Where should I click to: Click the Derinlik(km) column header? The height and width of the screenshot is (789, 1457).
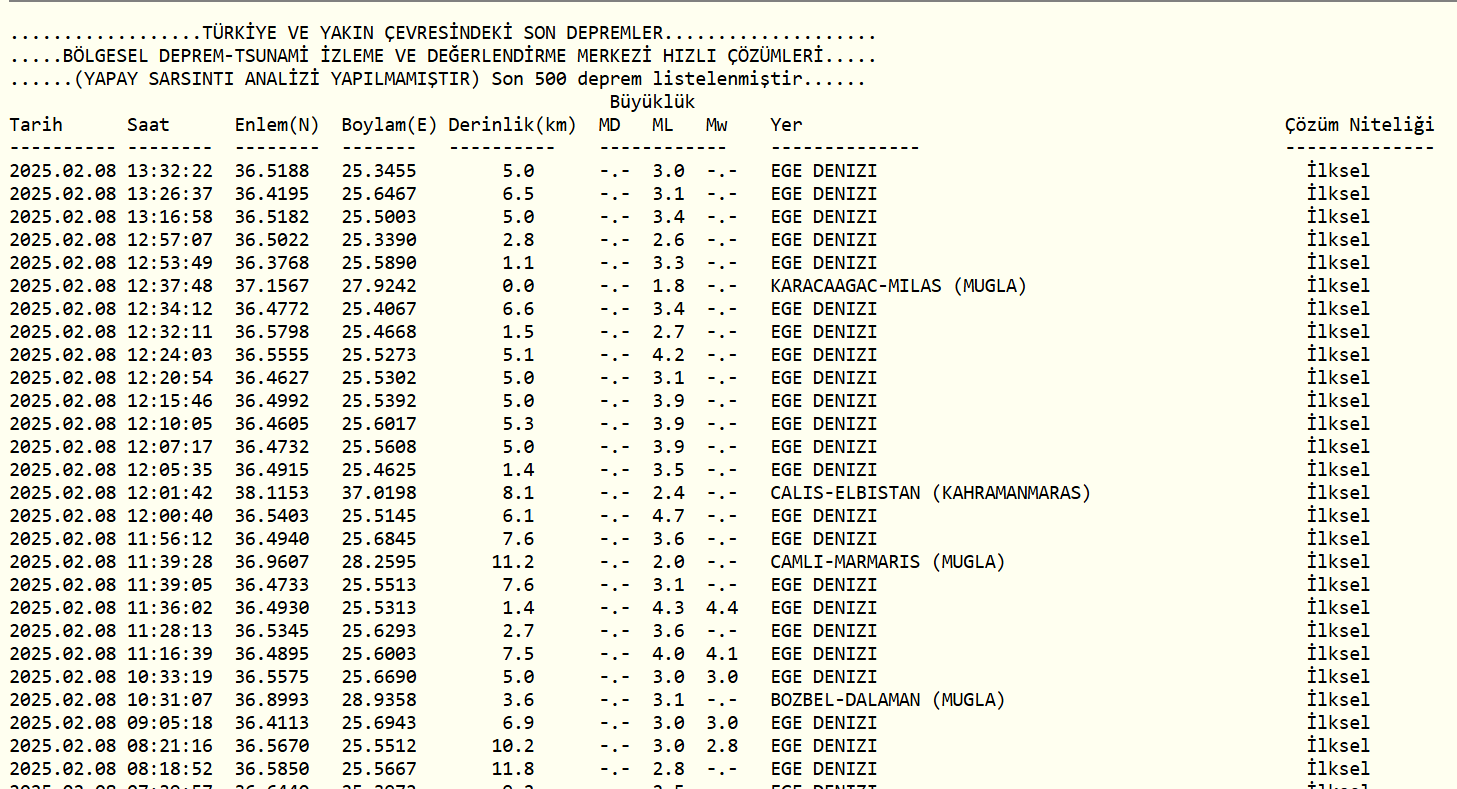click(x=512, y=125)
